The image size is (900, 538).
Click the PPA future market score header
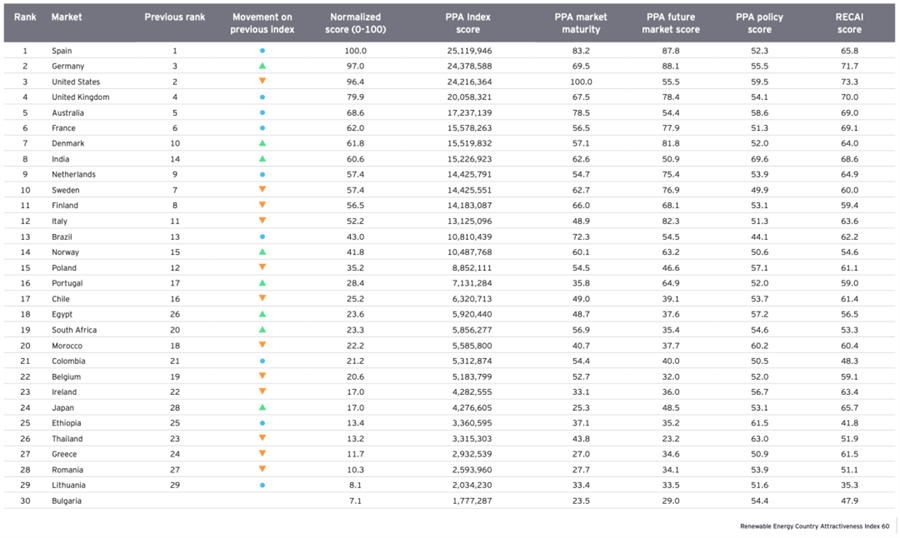(x=670, y=23)
